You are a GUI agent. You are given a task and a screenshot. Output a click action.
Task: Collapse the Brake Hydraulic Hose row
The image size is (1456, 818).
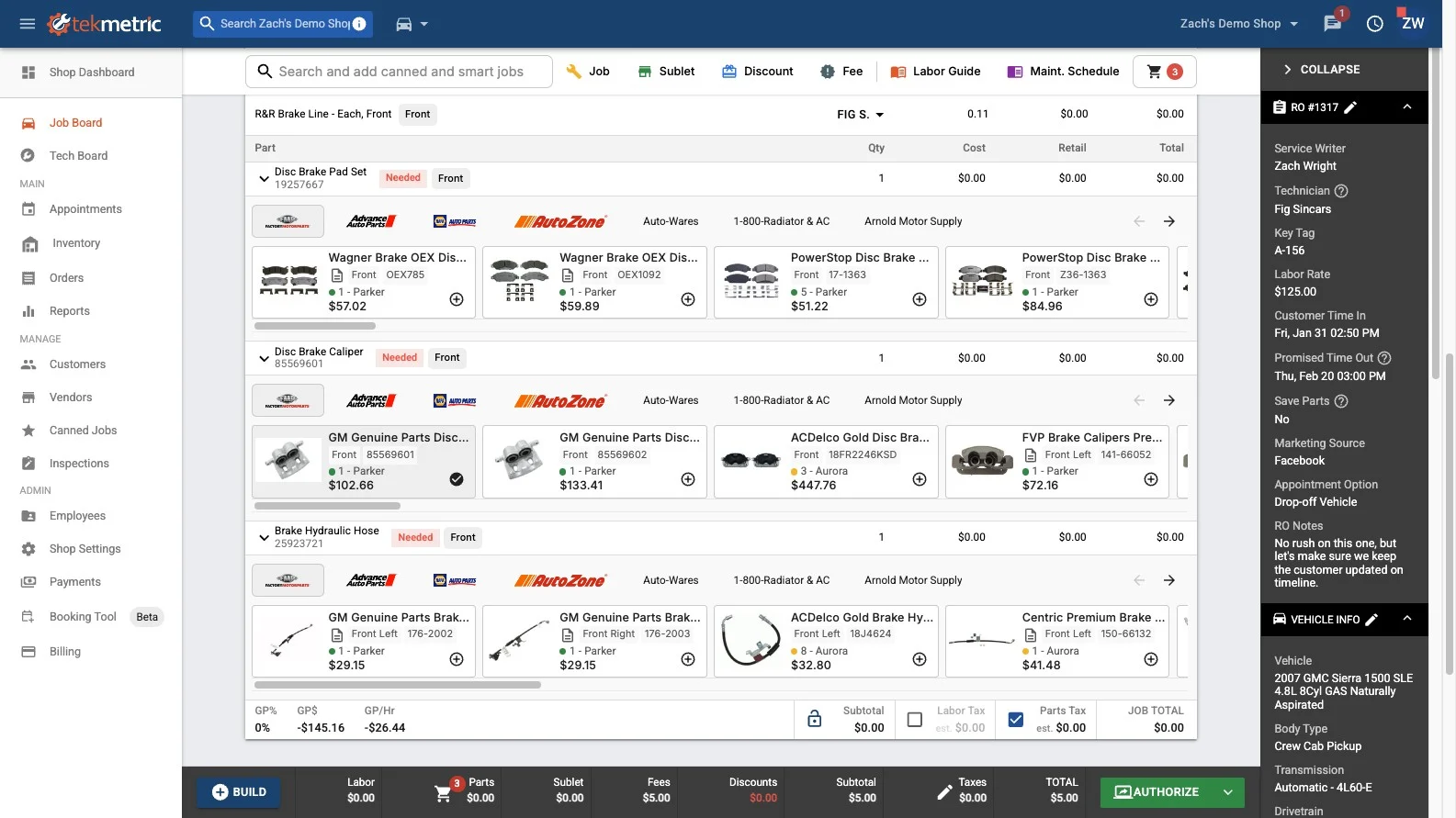(x=264, y=537)
